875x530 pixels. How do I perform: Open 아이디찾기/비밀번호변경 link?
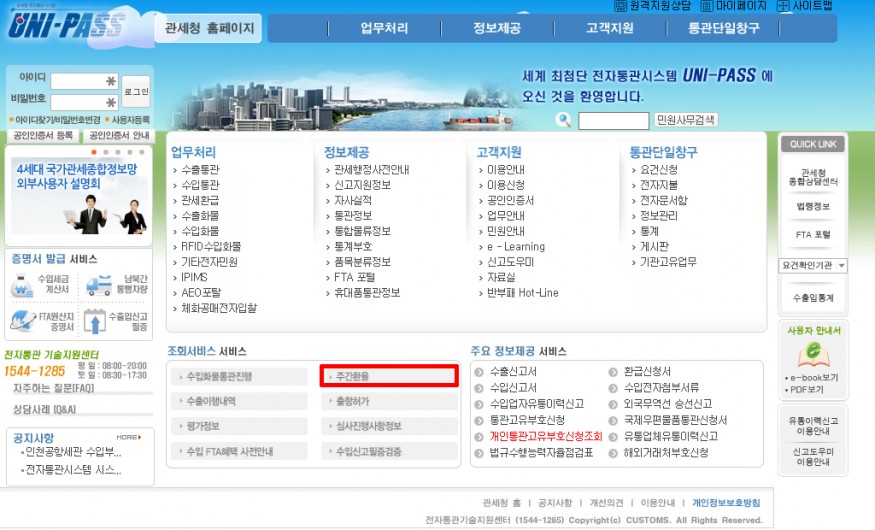(55, 120)
